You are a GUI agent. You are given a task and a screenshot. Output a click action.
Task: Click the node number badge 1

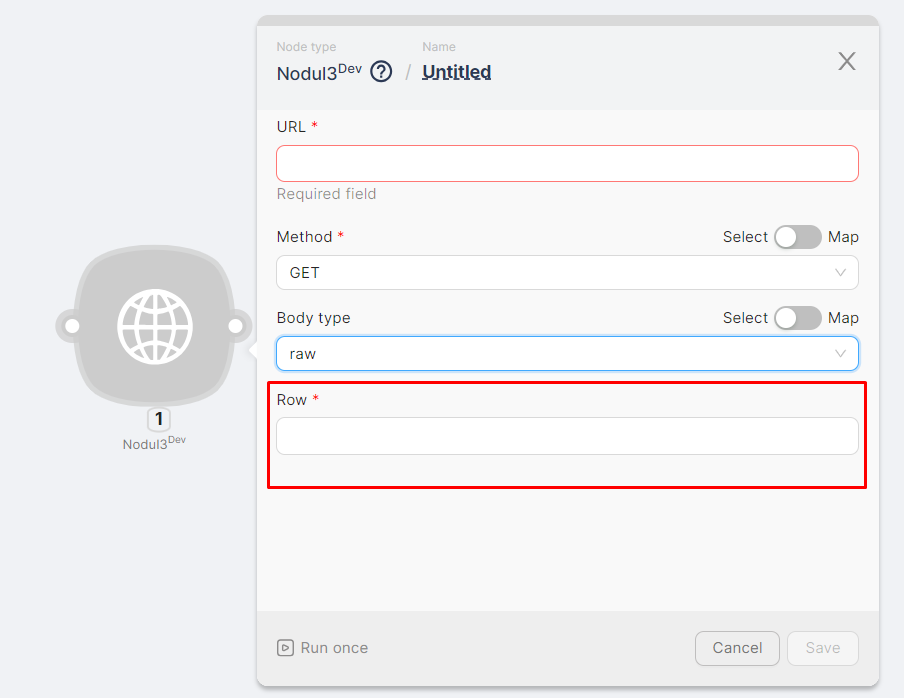click(158, 419)
